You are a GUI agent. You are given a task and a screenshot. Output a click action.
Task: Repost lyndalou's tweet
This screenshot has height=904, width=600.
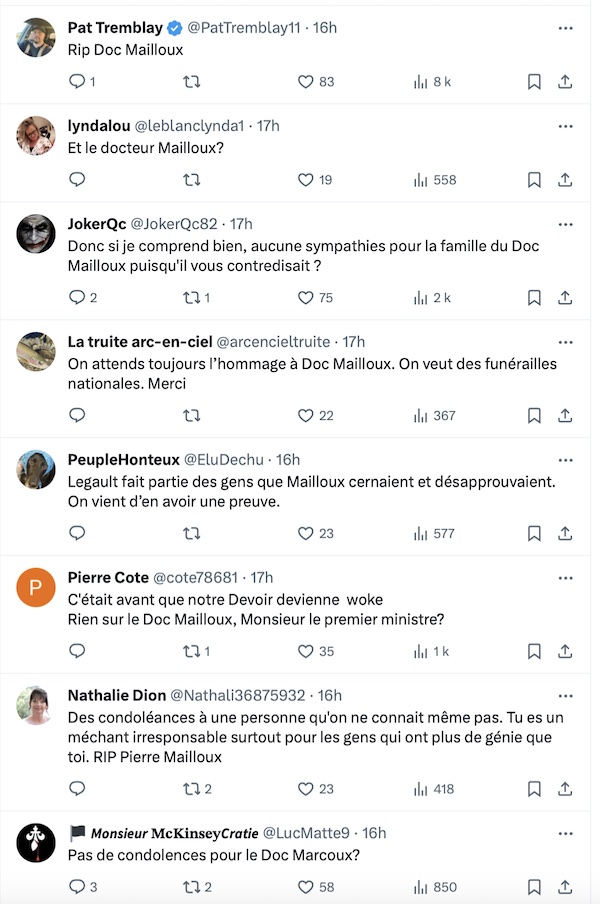[x=191, y=180]
